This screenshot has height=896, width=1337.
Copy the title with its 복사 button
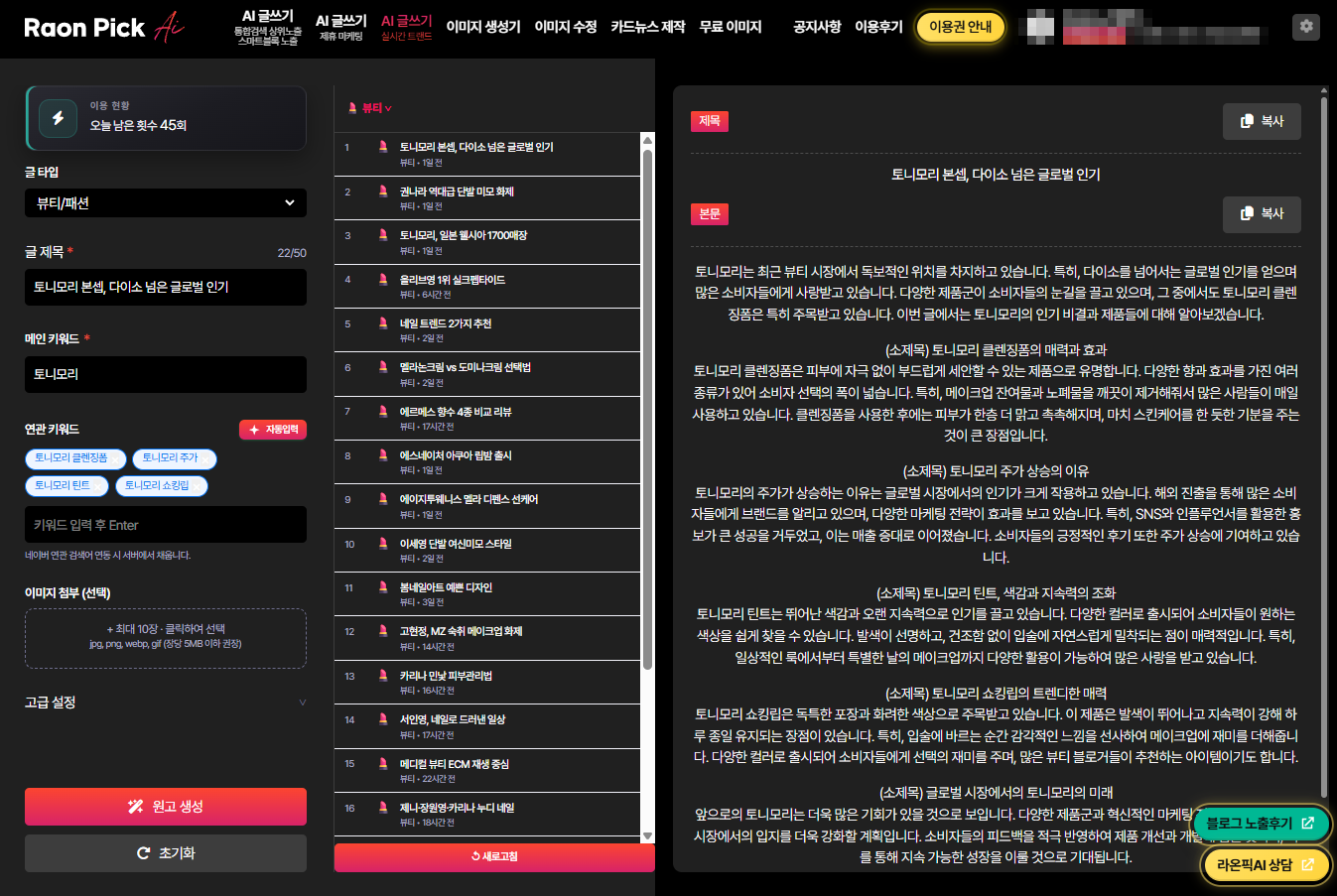tap(1261, 121)
